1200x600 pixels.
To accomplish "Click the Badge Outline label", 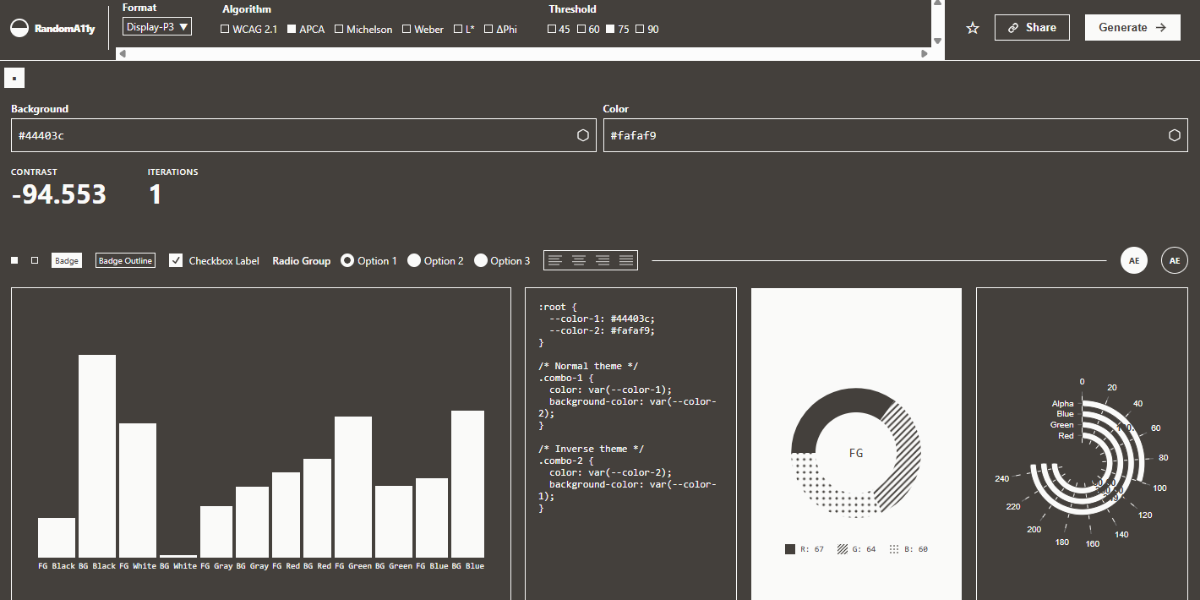I will (125, 261).
